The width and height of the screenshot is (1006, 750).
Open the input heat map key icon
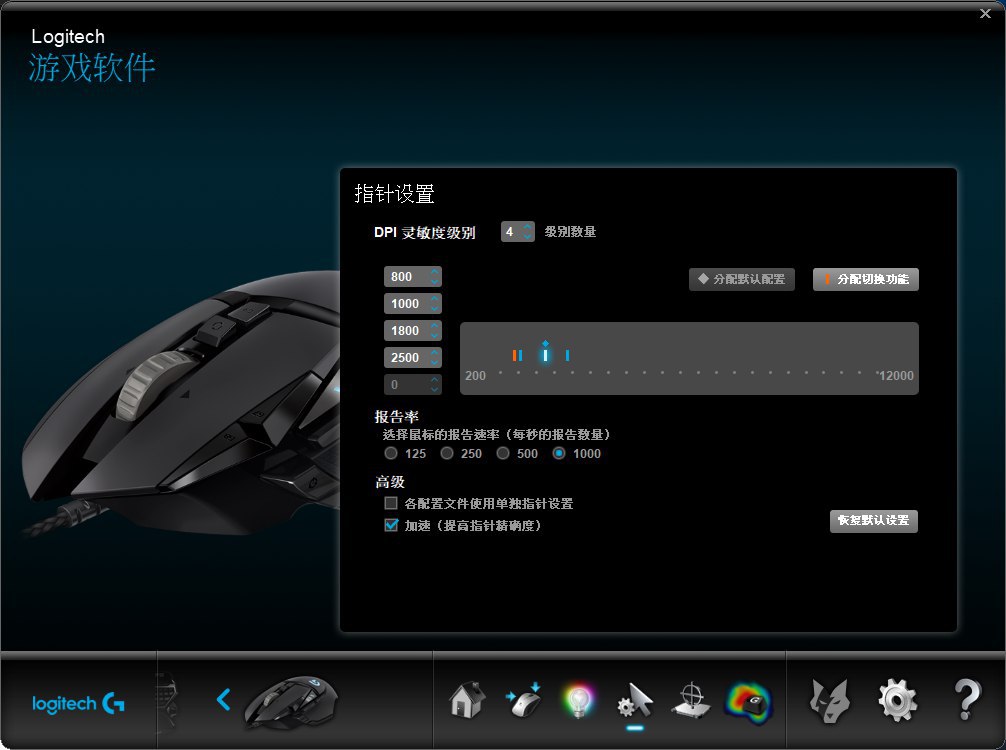point(748,702)
